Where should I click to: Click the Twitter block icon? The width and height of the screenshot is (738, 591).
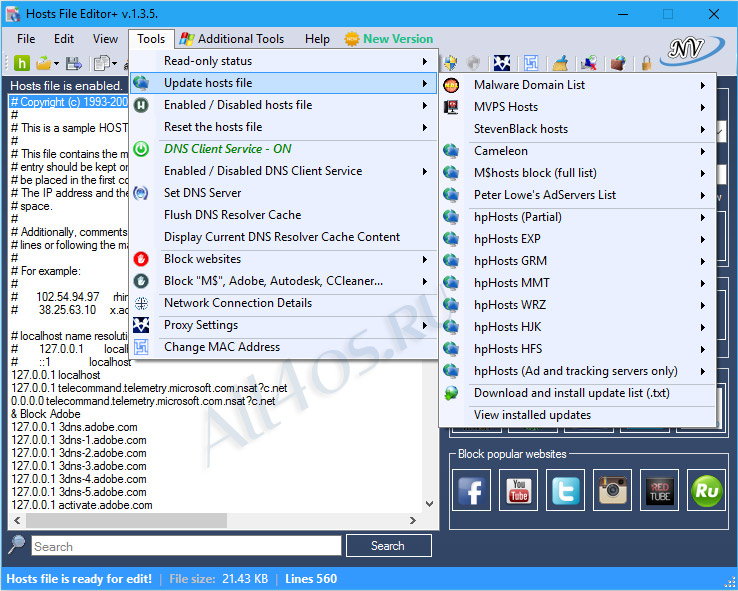[x=565, y=490]
